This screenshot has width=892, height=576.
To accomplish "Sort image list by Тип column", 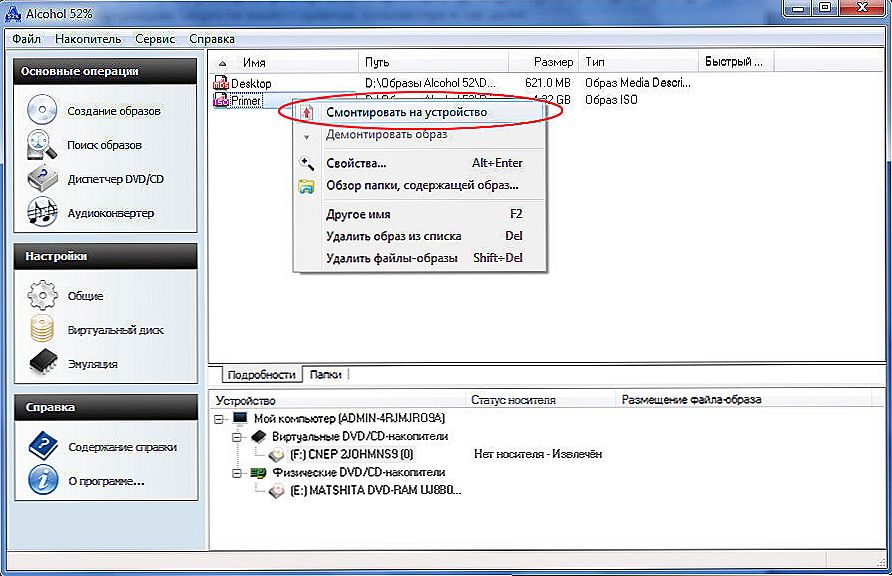I will click(x=638, y=62).
